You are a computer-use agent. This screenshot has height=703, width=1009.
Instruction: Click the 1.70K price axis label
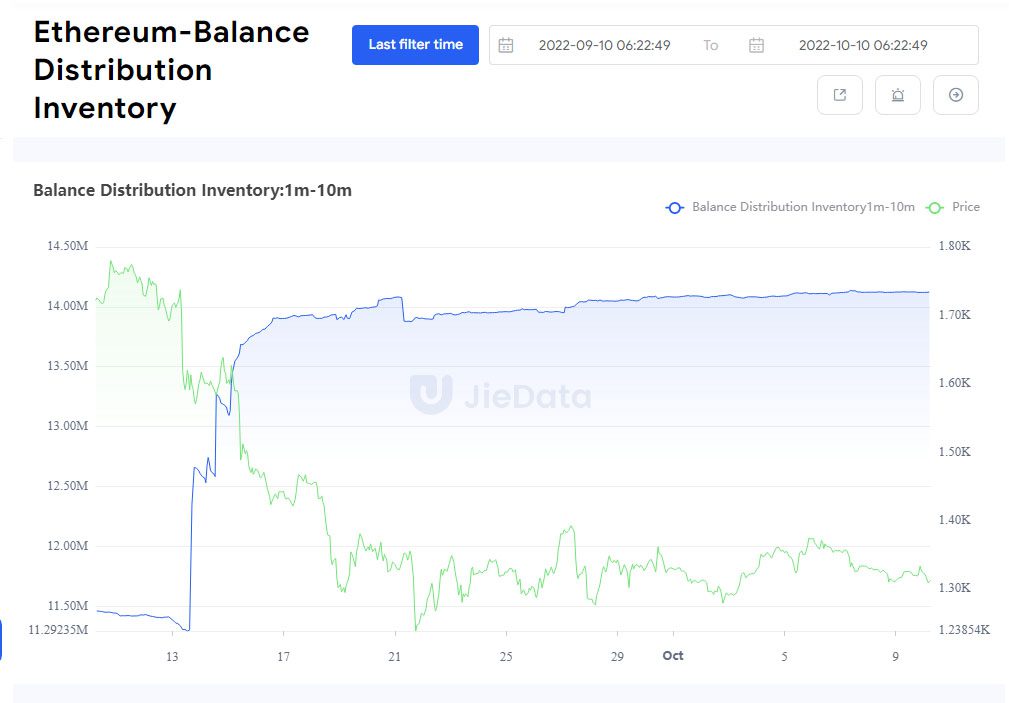954,315
